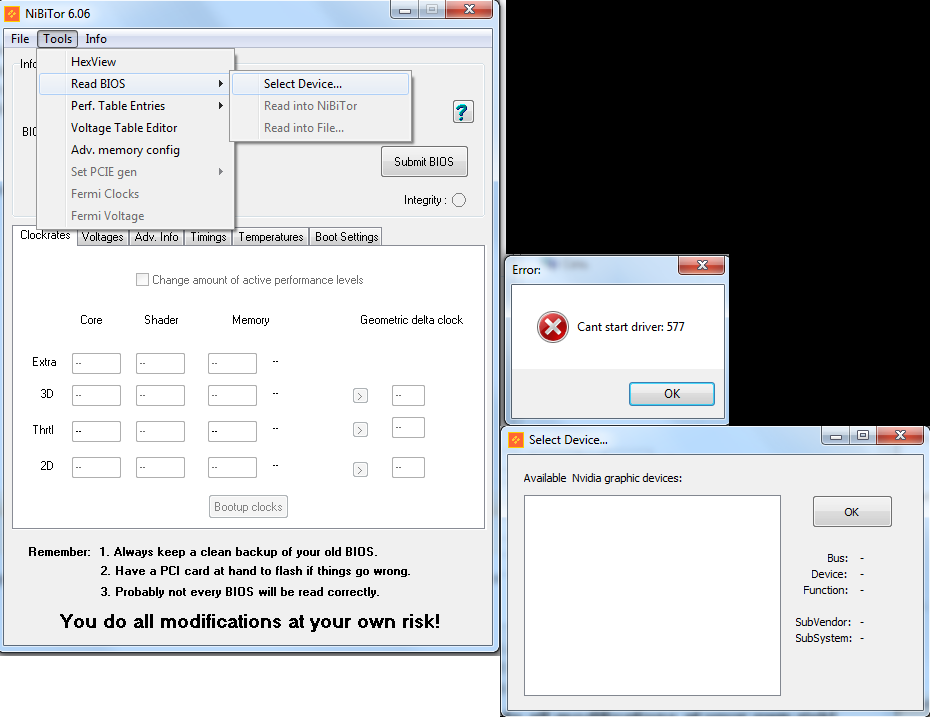Click the 3D Shader clock field
Image resolution: width=930 pixels, height=717 pixels.
click(x=160, y=396)
